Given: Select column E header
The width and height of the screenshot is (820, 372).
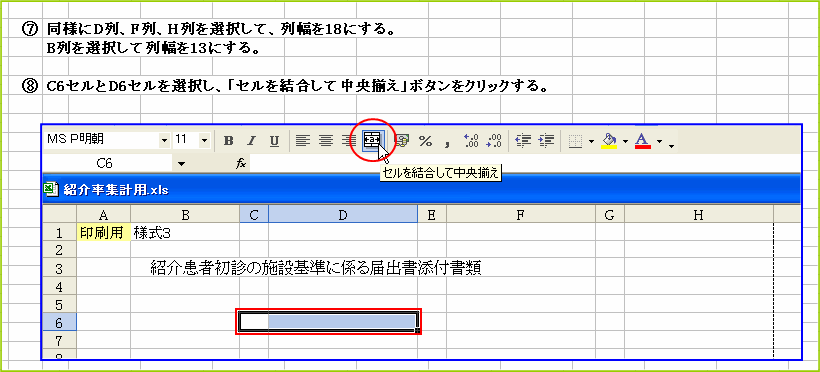Looking at the screenshot, I should [x=432, y=215].
